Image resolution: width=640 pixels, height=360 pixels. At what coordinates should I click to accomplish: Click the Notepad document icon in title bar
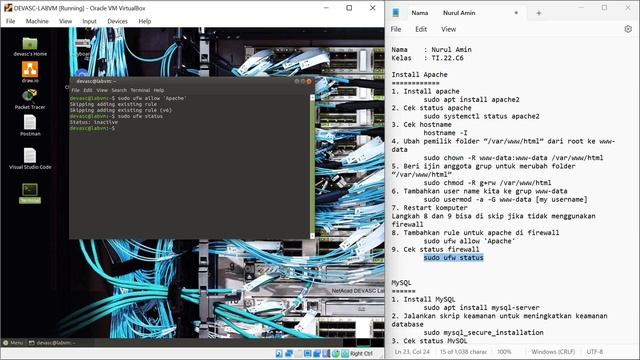[x=396, y=13]
